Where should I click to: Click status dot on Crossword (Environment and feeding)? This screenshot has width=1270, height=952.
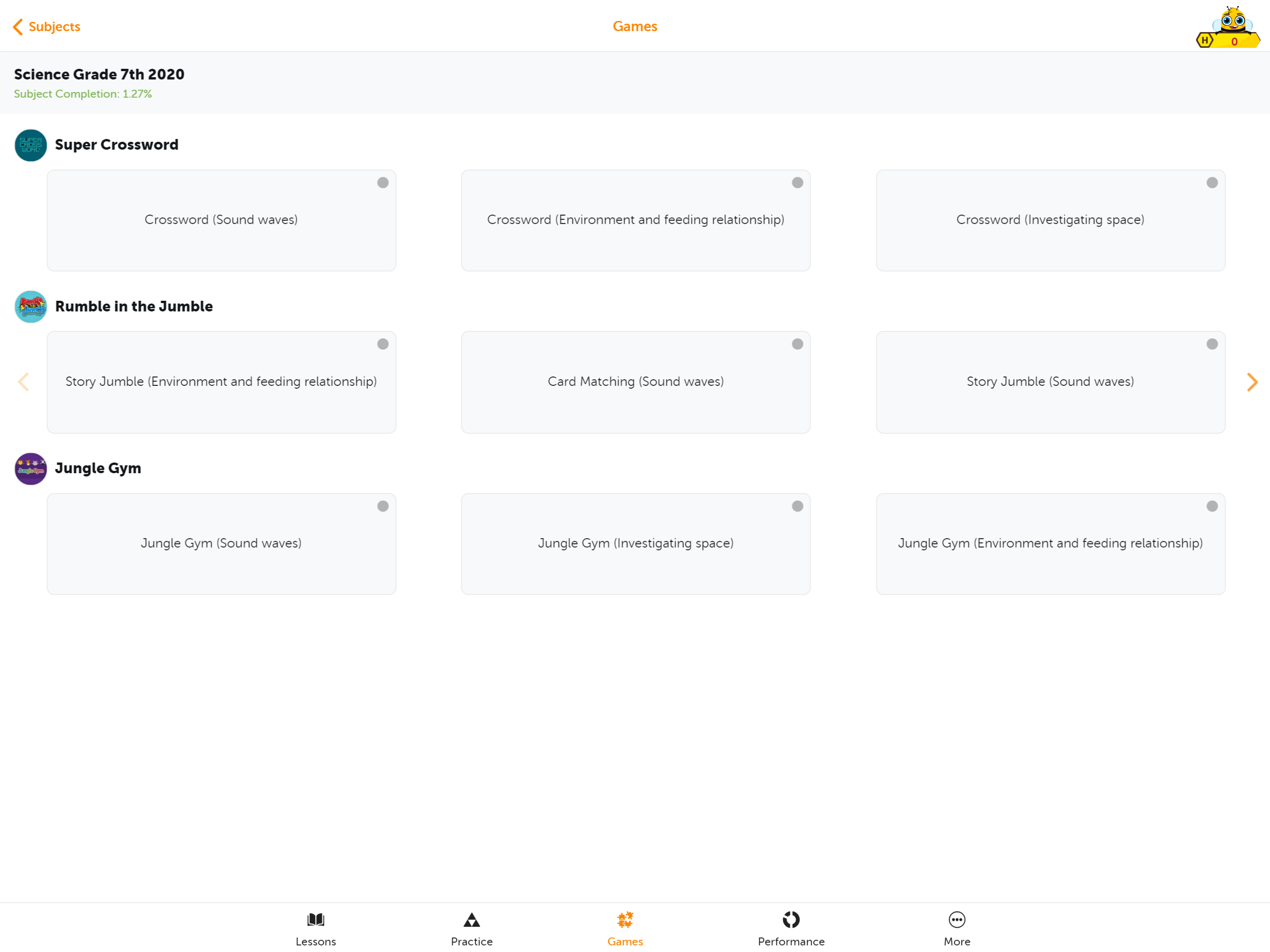798,183
